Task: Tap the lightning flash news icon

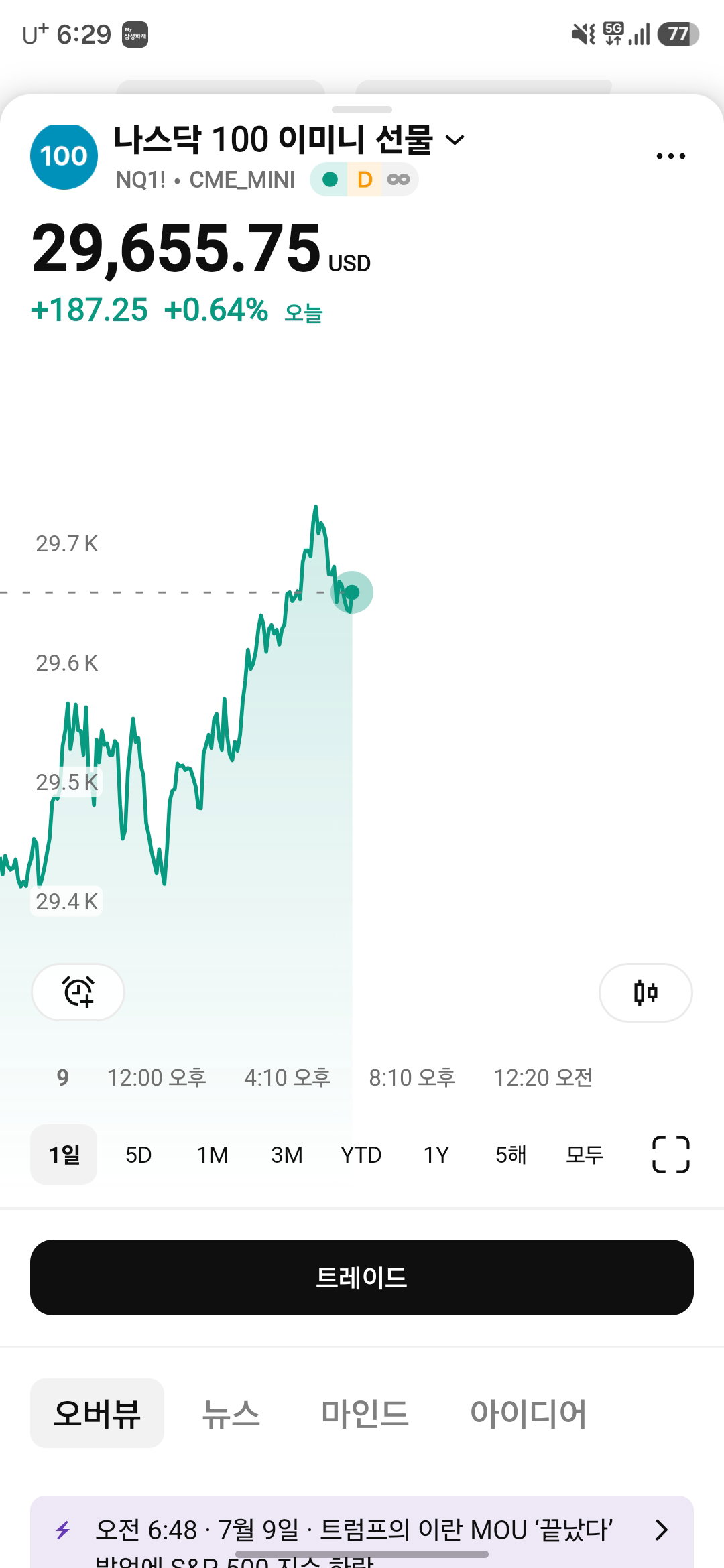Action: coord(63,1530)
